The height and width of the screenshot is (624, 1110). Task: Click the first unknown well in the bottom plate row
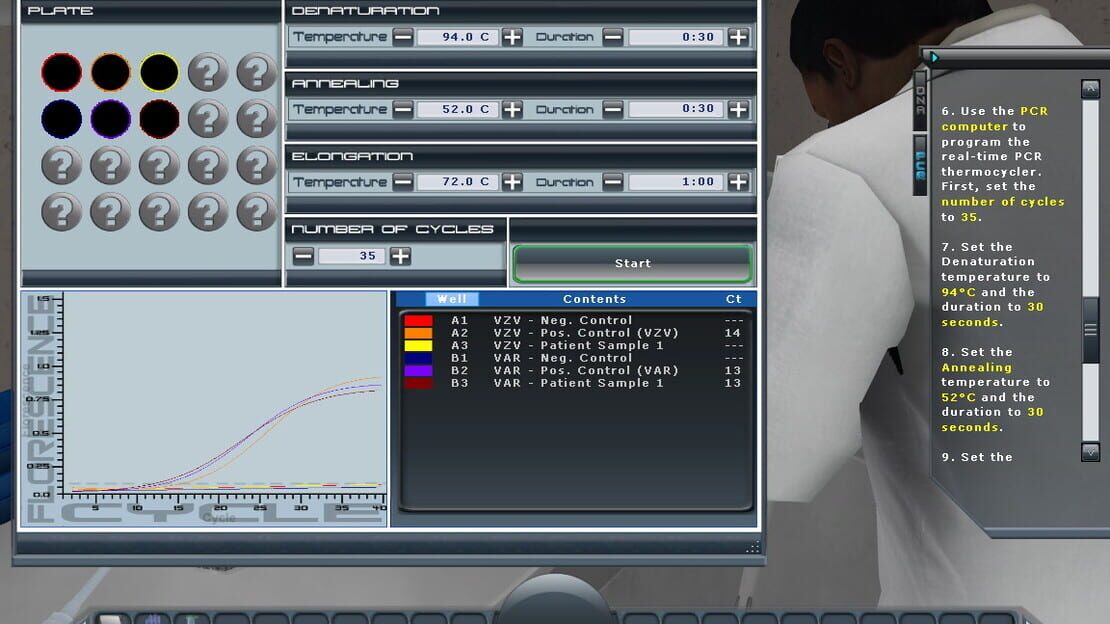click(62, 212)
